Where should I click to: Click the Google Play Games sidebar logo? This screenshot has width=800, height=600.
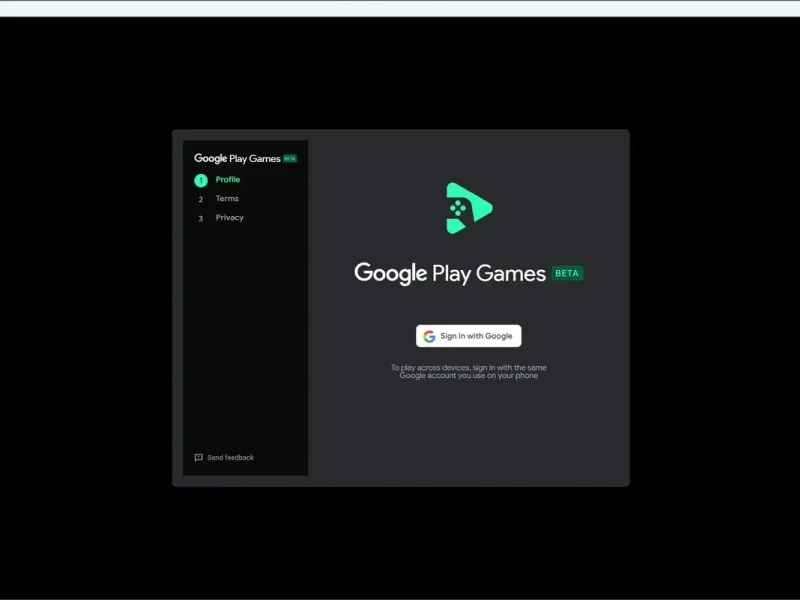[245, 158]
